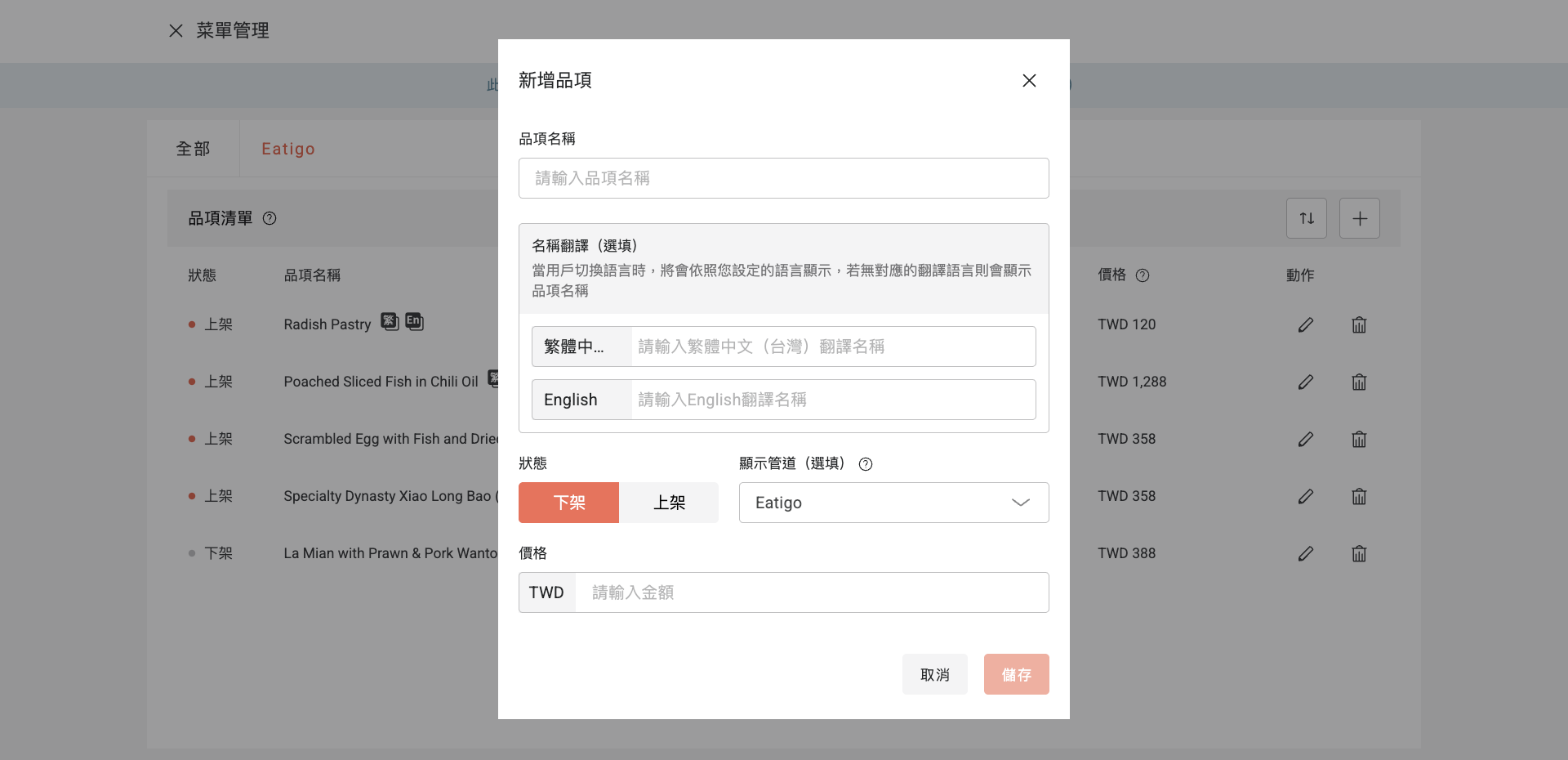Close the 新增品項 dialog with X icon

(1029, 80)
